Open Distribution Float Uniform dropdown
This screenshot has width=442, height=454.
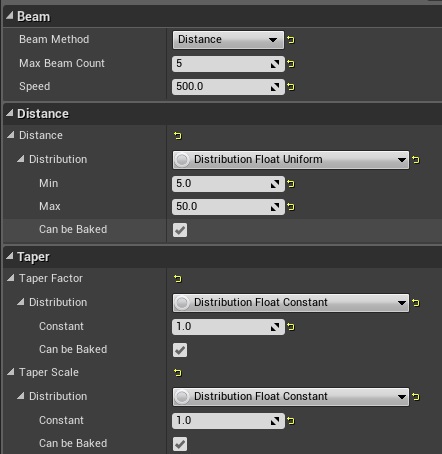tap(291, 160)
